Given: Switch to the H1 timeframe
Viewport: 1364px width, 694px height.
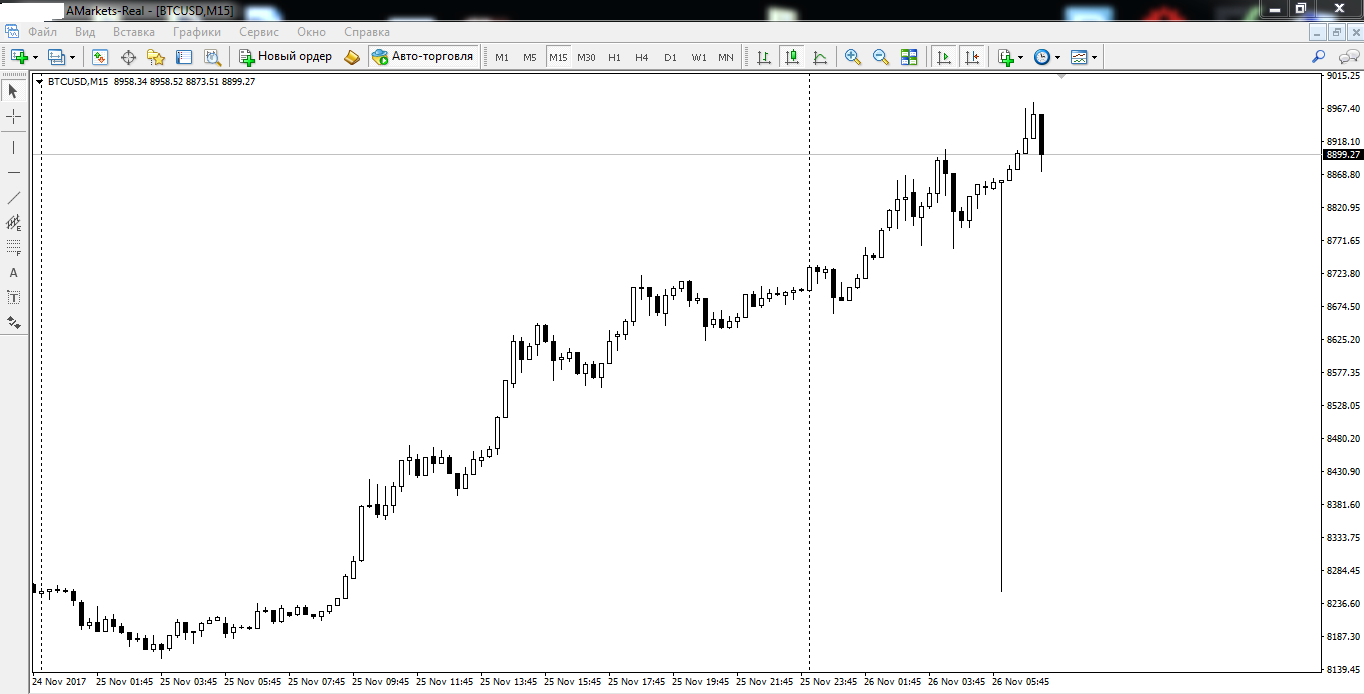Looking at the screenshot, I should click(614, 57).
